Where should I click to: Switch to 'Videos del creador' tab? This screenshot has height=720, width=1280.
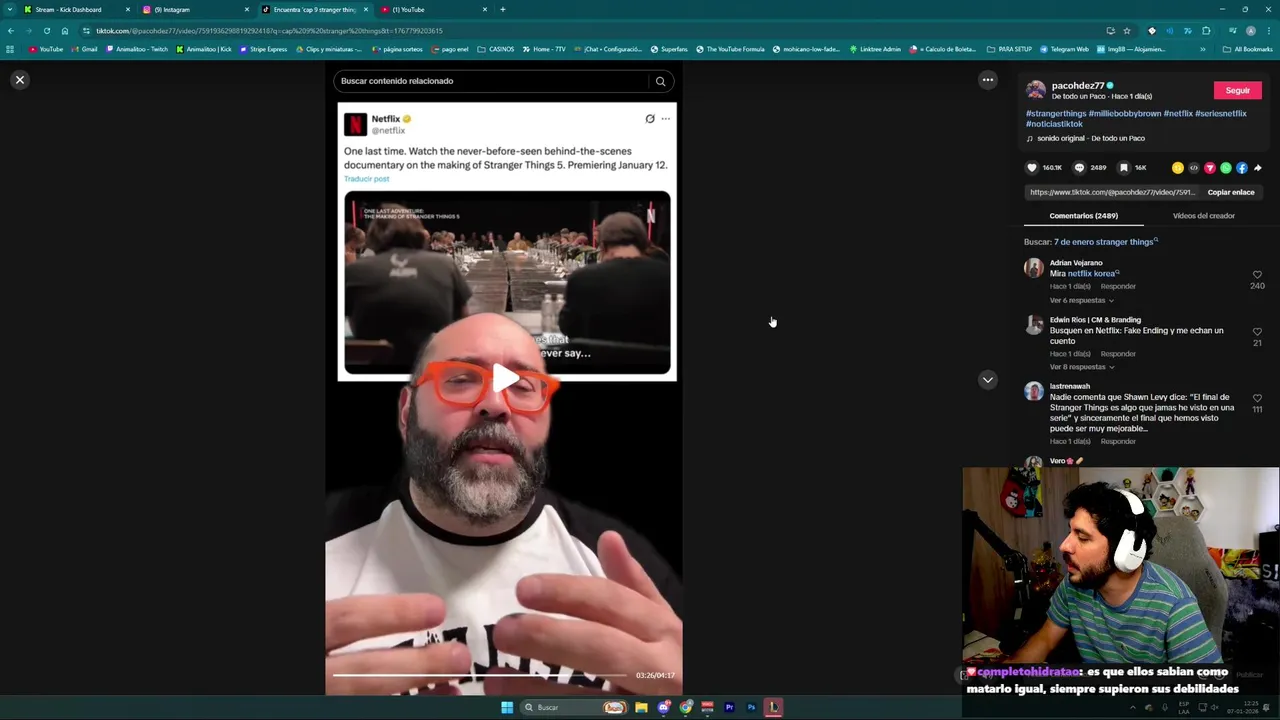pyautogui.click(x=1203, y=216)
